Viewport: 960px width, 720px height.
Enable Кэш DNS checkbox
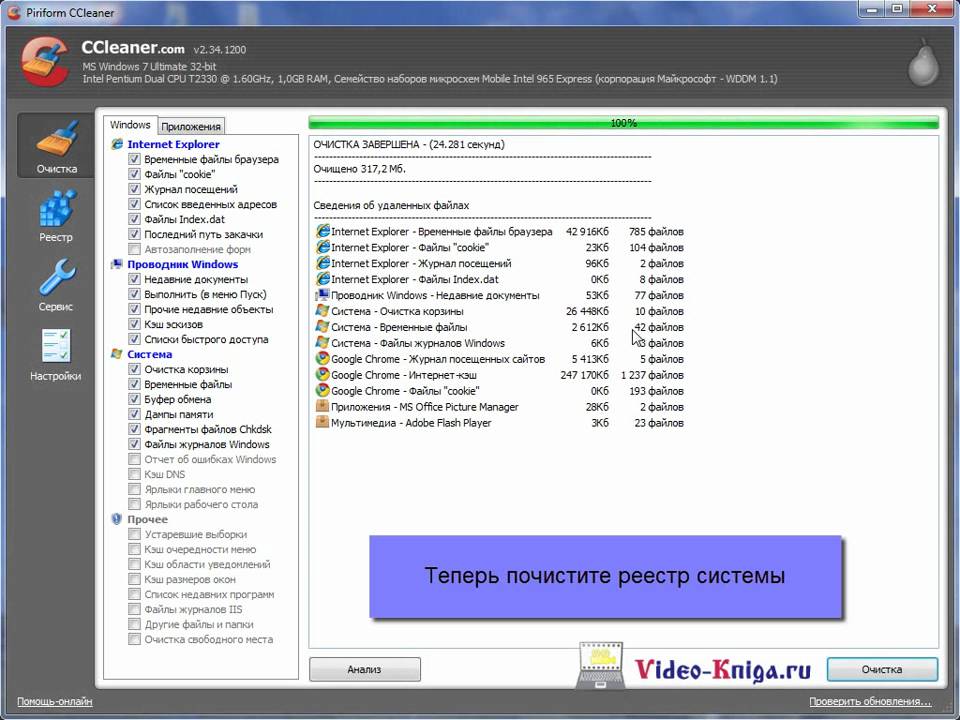(134, 474)
